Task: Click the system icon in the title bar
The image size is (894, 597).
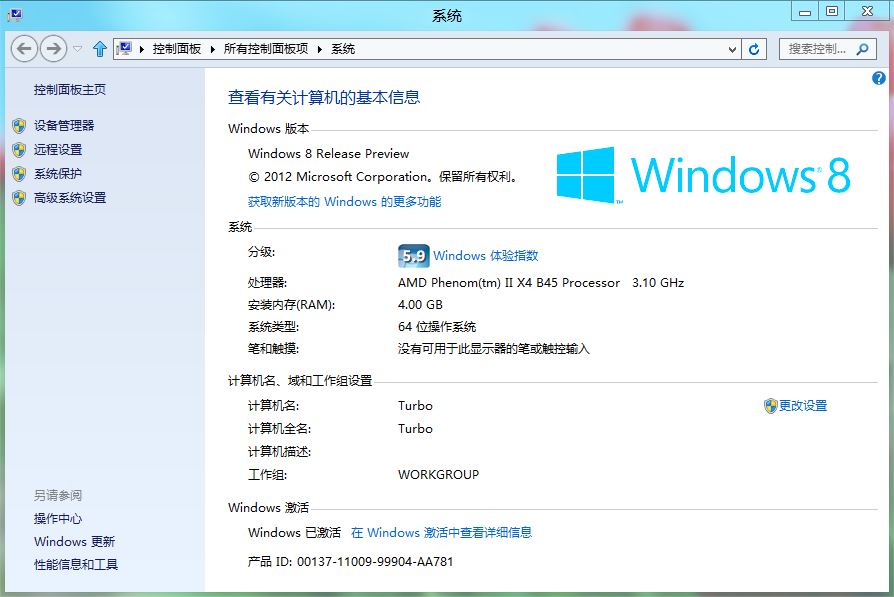Action: coord(14,15)
